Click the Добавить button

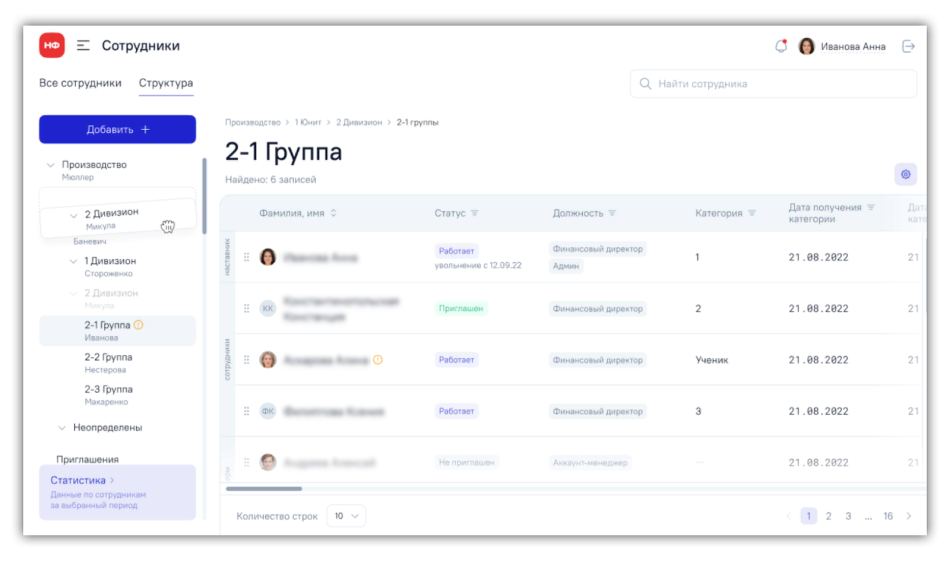coord(118,130)
